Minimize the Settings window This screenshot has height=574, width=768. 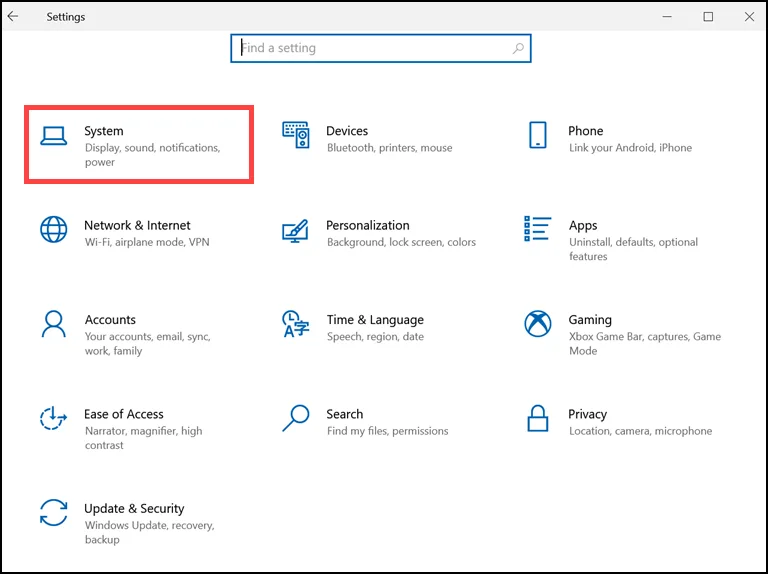tap(667, 16)
